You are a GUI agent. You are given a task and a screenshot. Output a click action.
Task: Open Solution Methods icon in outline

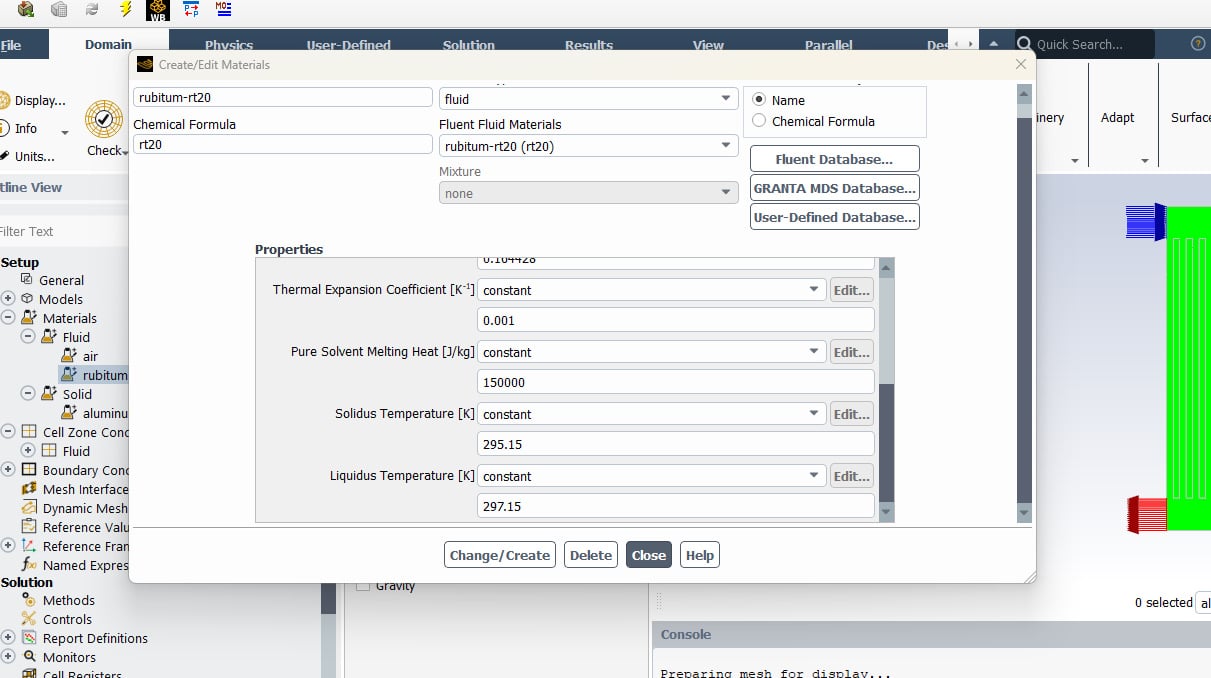point(29,600)
